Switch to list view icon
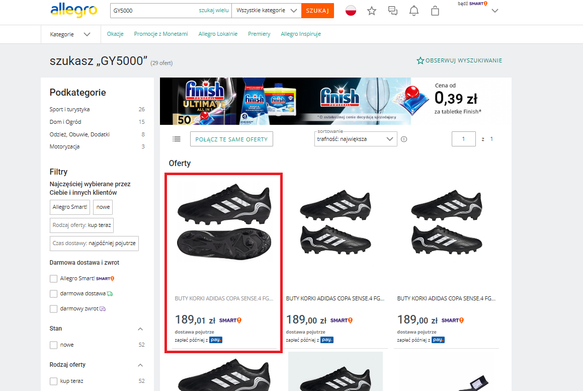 (176, 139)
